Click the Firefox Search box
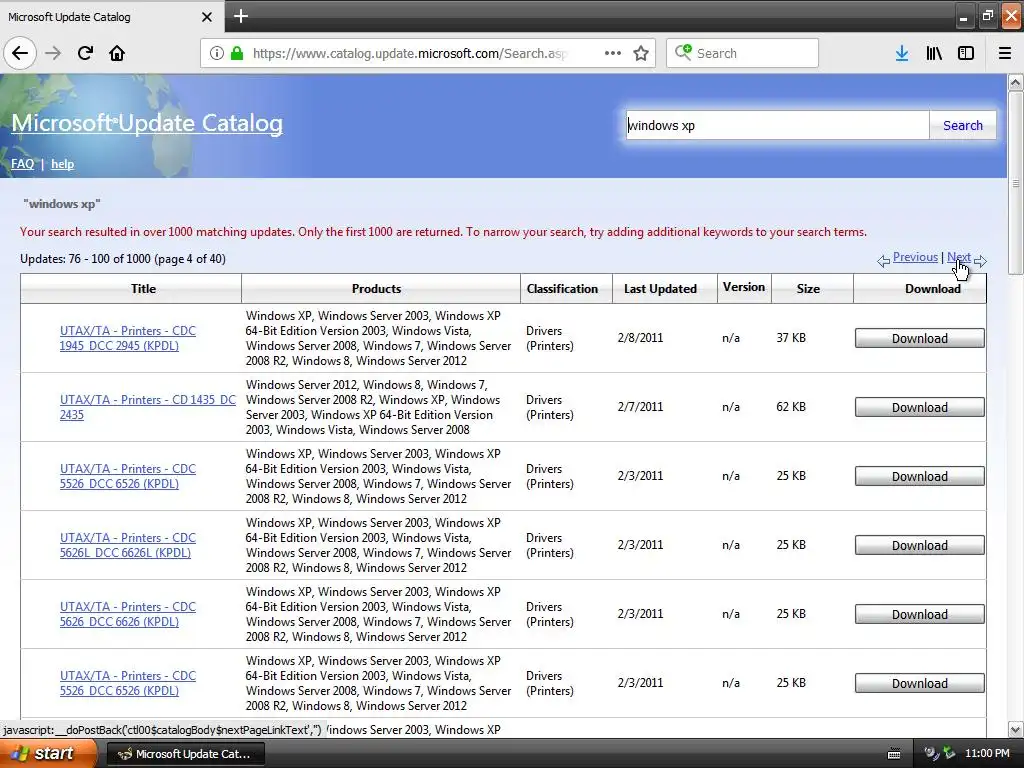The width and height of the screenshot is (1024, 768). click(743, 53)
